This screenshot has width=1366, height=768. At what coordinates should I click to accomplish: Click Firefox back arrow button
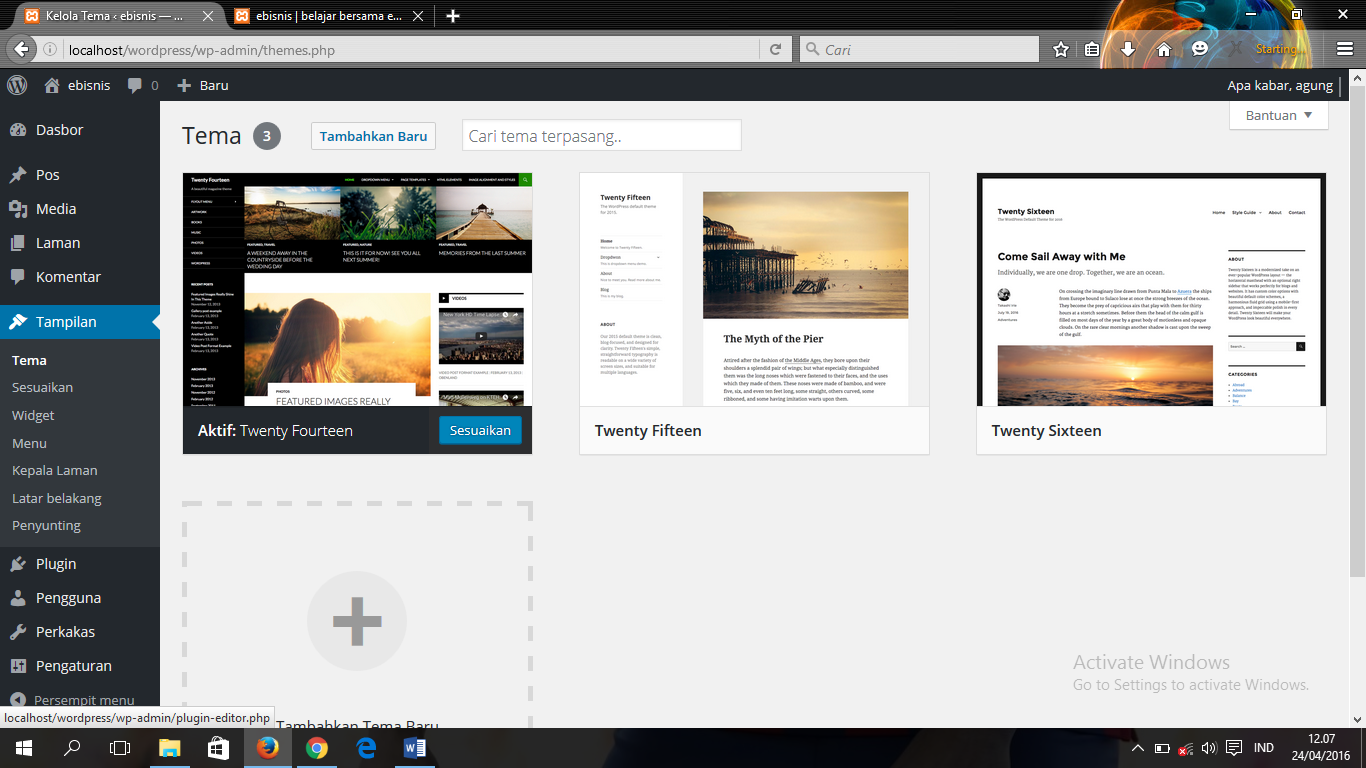(22, 49)
